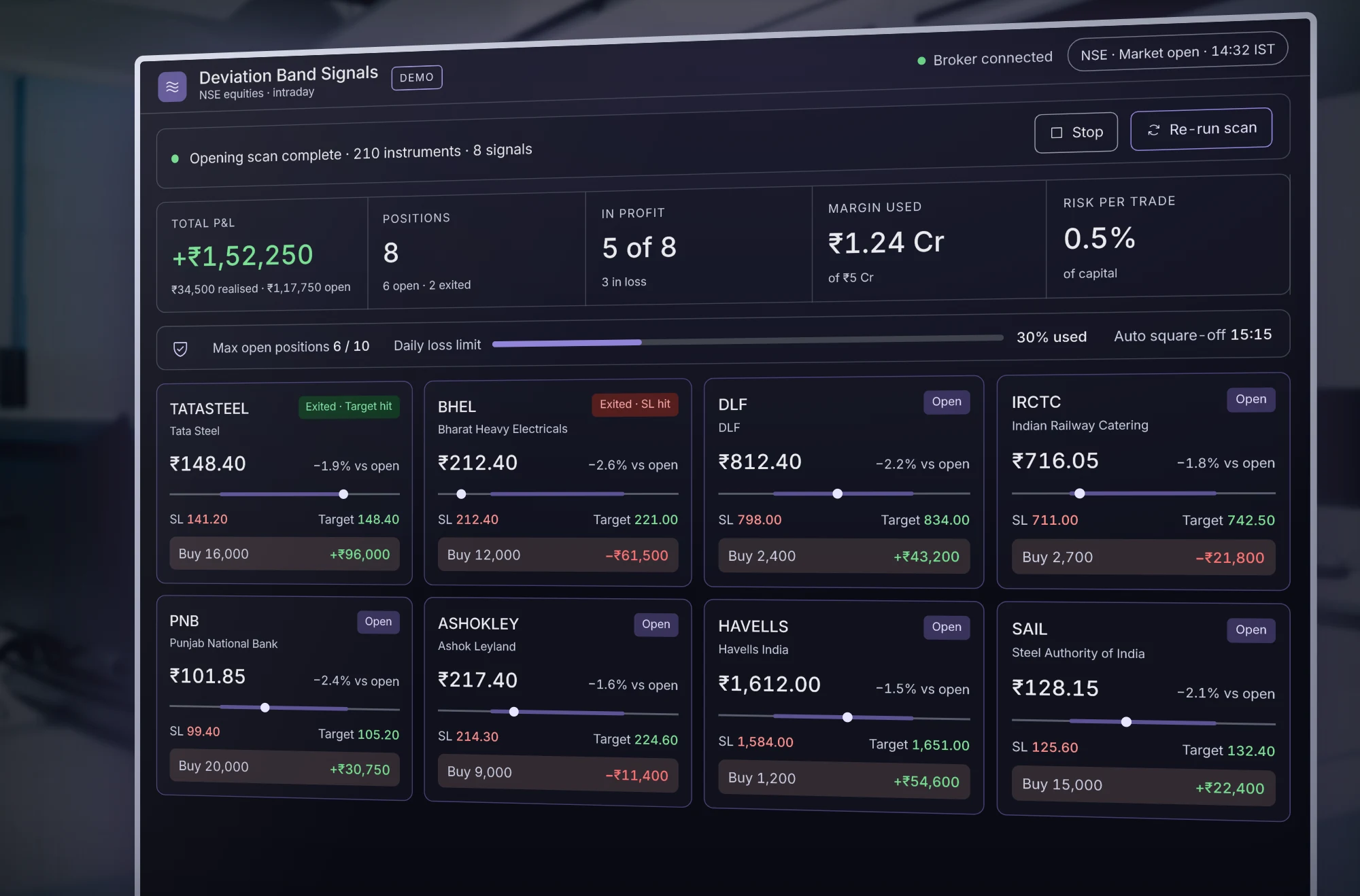The image size is (1360, 896).
Task: Click the Buy 16,000 row on TATASTEEL
Action: [284, 554]
